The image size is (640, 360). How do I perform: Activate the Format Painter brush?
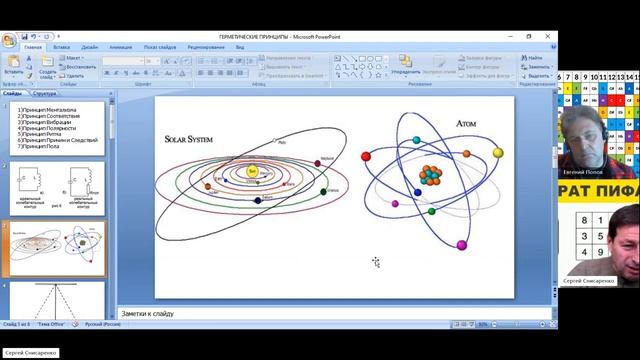click(29, 76)
